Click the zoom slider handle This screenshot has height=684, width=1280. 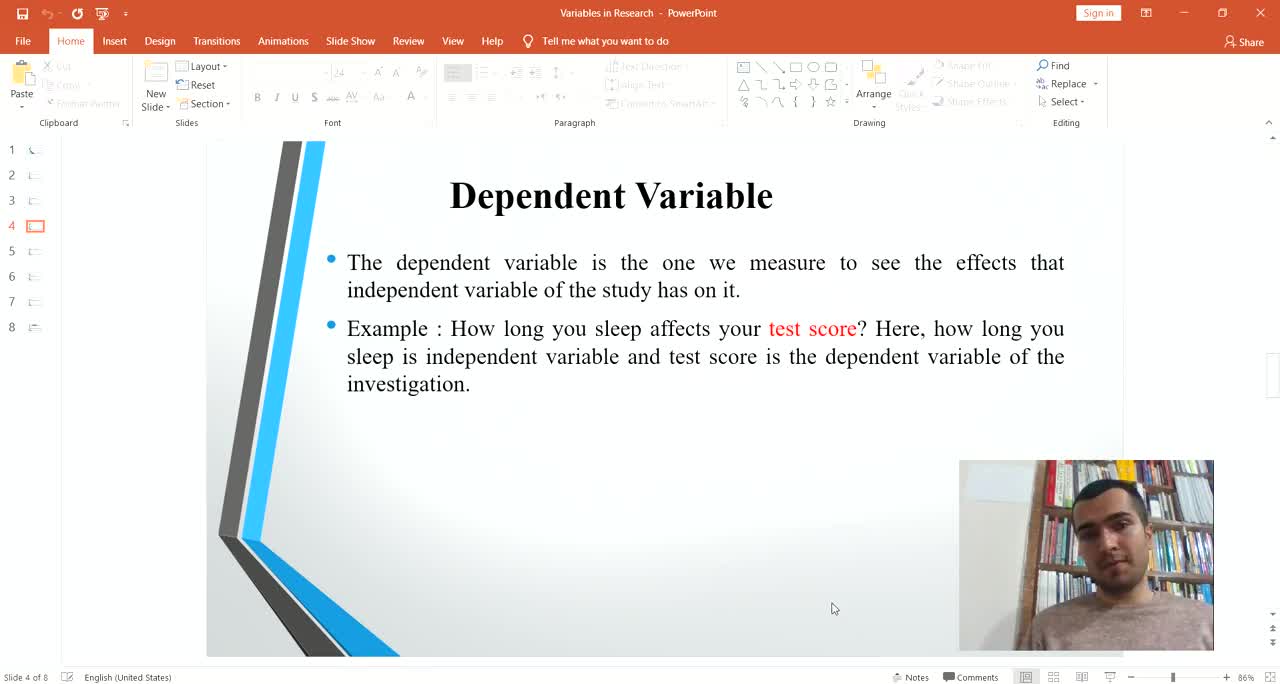point(1173,677)
